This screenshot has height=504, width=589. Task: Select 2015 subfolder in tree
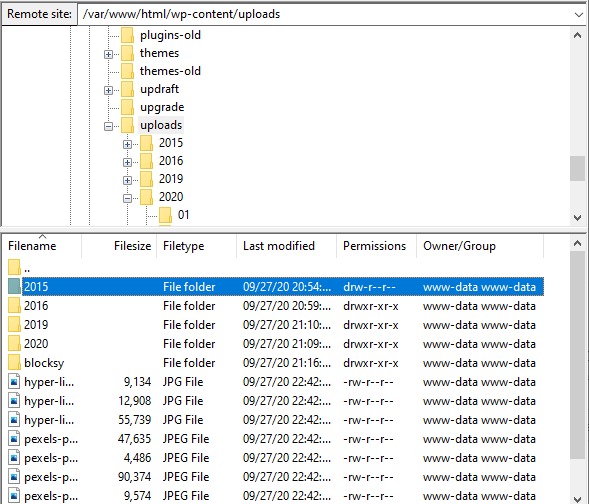coord(171,143)
